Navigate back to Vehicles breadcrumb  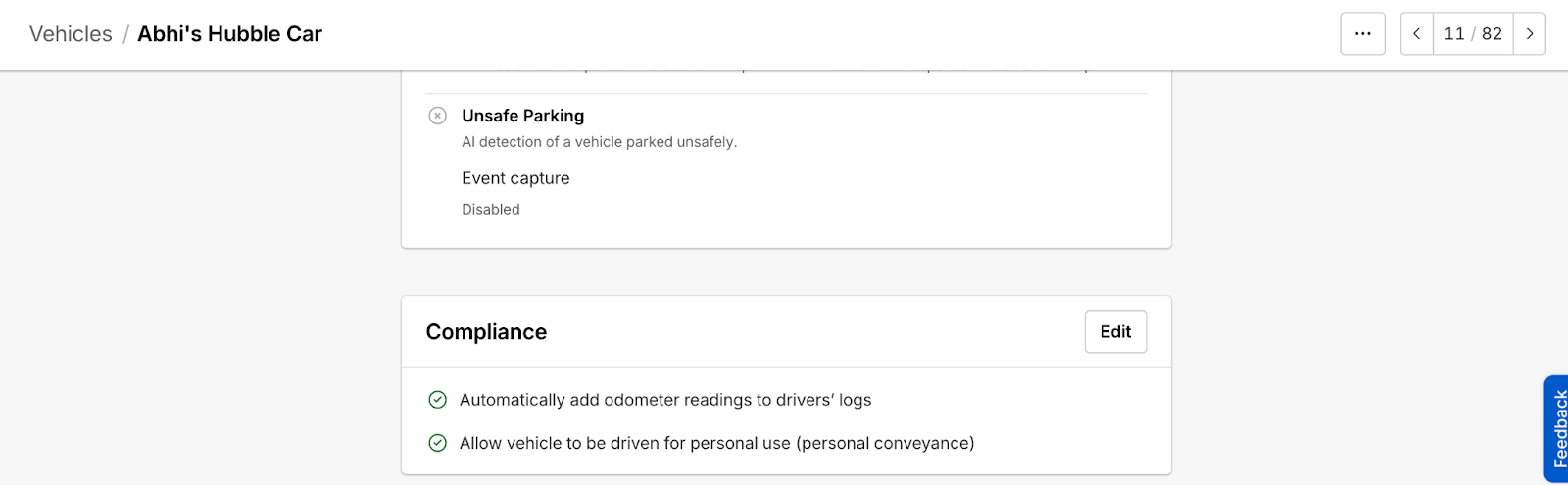(71, 34)
